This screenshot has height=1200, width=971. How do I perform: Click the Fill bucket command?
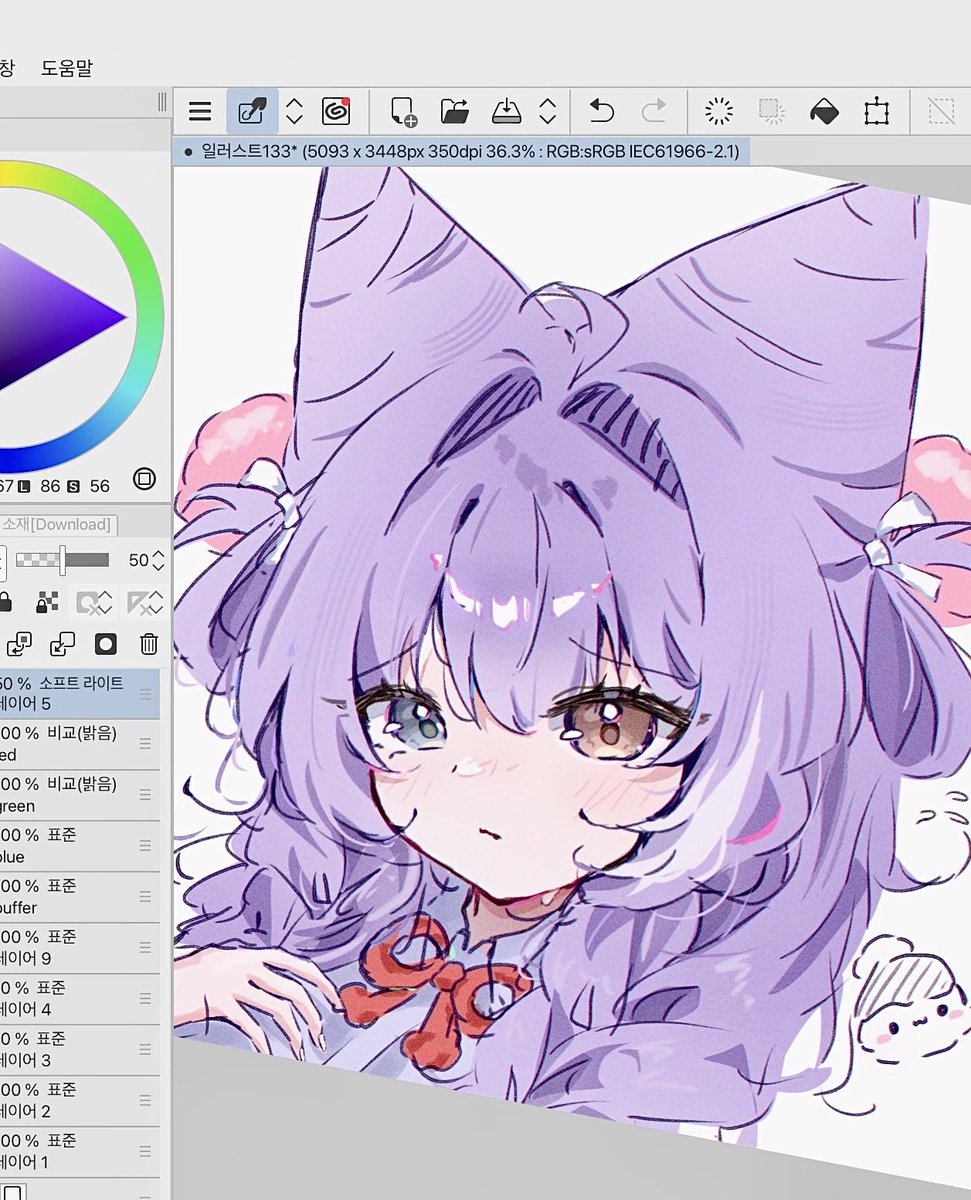click(824, 111)
